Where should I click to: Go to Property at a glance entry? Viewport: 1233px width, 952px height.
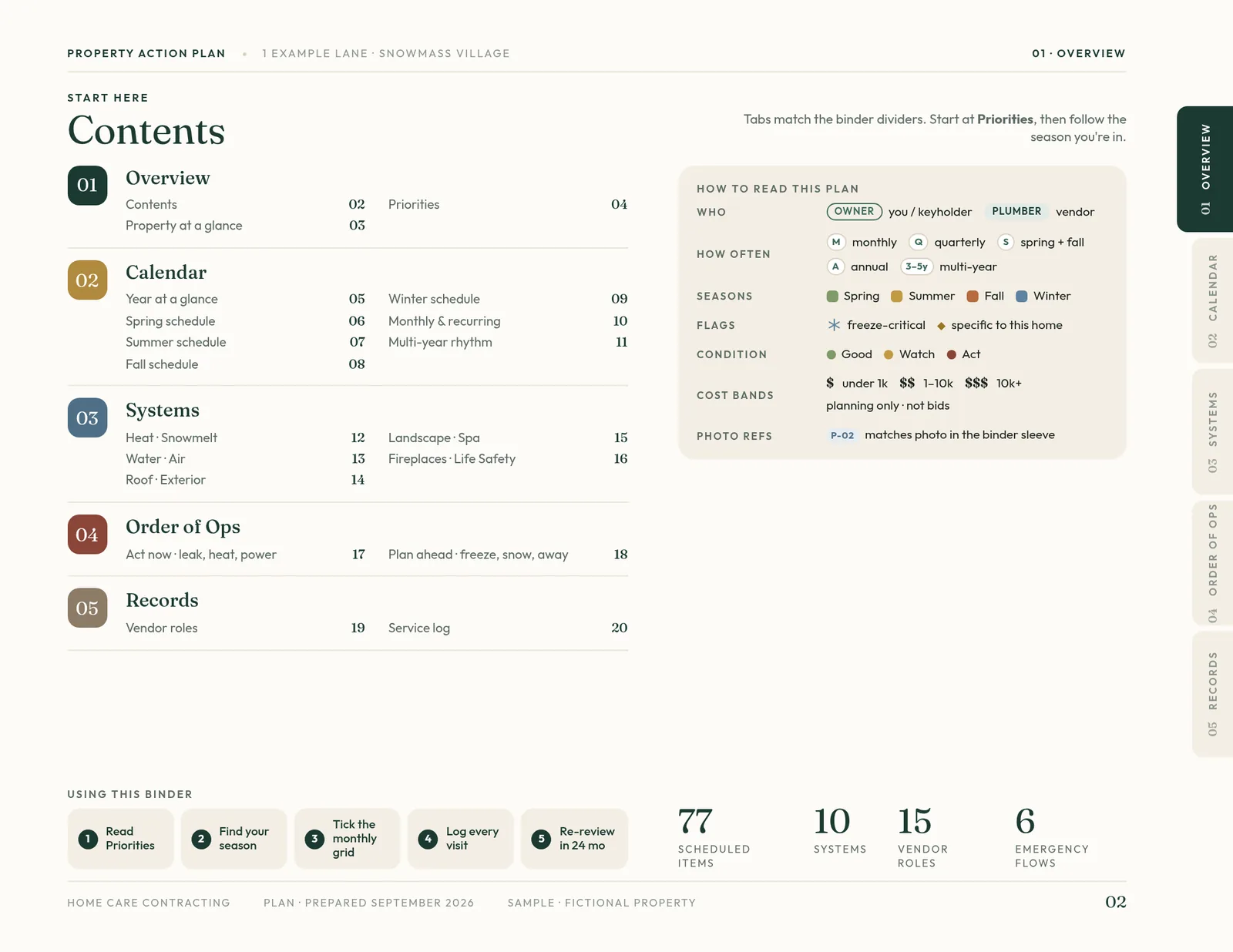pyautogui.click(x=245, y=226)
